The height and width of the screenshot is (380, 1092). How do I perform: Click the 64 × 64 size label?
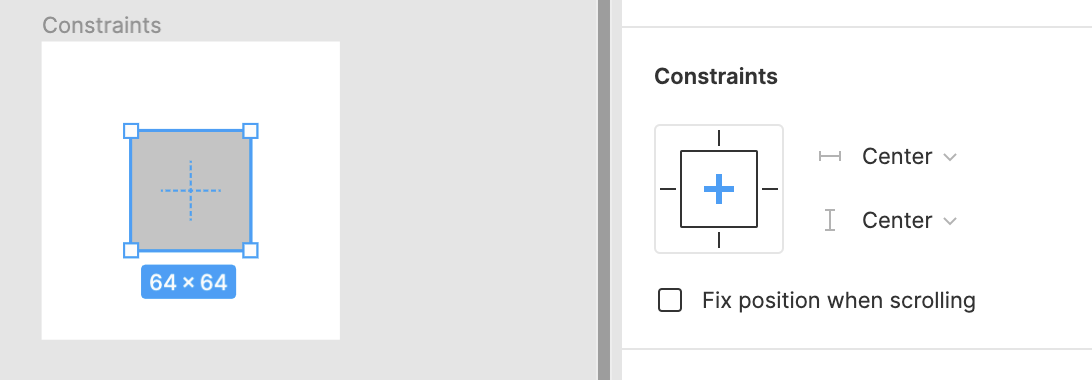[189, 282]
